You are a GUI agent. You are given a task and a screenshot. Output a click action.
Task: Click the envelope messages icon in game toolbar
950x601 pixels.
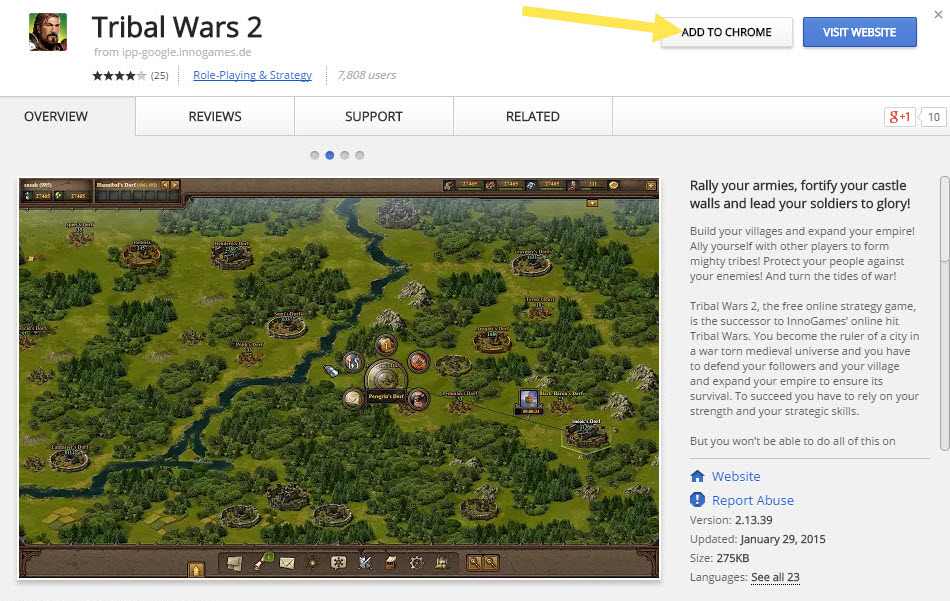coord(287,563)
